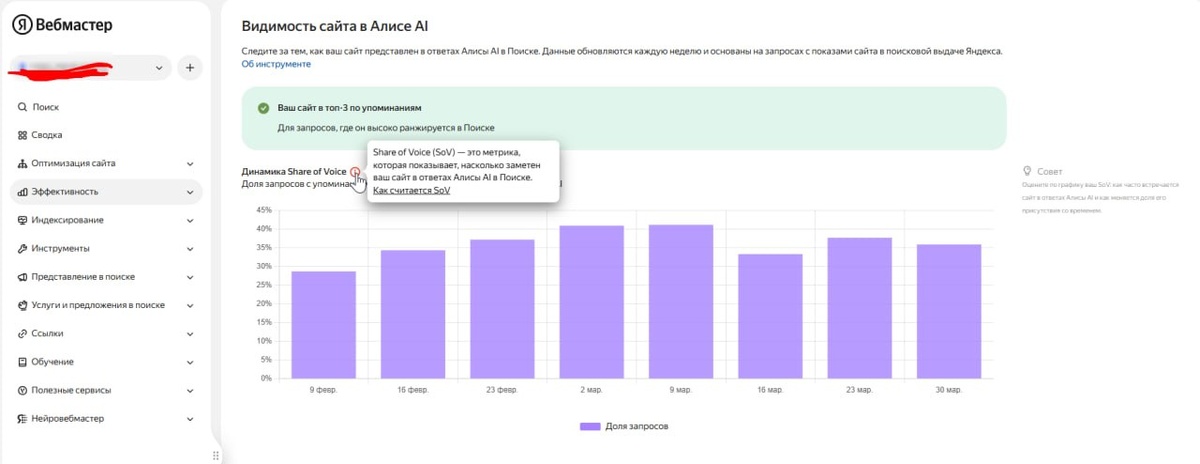Click the 23 мар. bar
This screenshot has width=1200, height=464.
pos(860,308)
